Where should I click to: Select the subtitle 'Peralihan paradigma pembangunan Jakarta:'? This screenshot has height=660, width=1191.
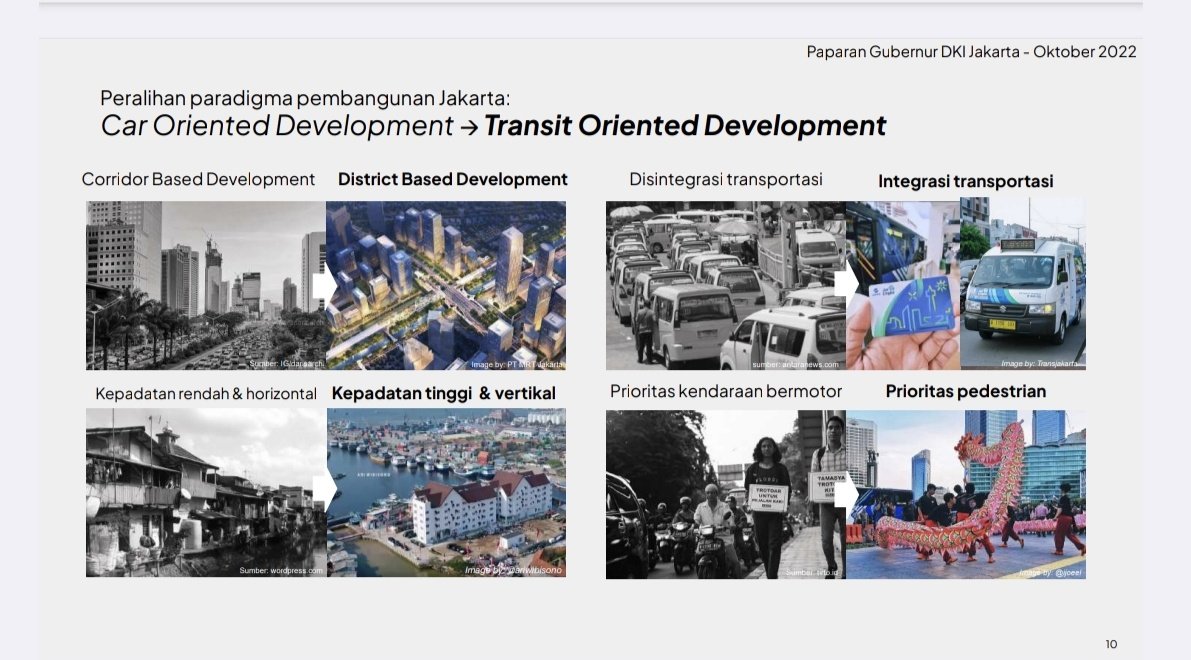pos(305,98)
